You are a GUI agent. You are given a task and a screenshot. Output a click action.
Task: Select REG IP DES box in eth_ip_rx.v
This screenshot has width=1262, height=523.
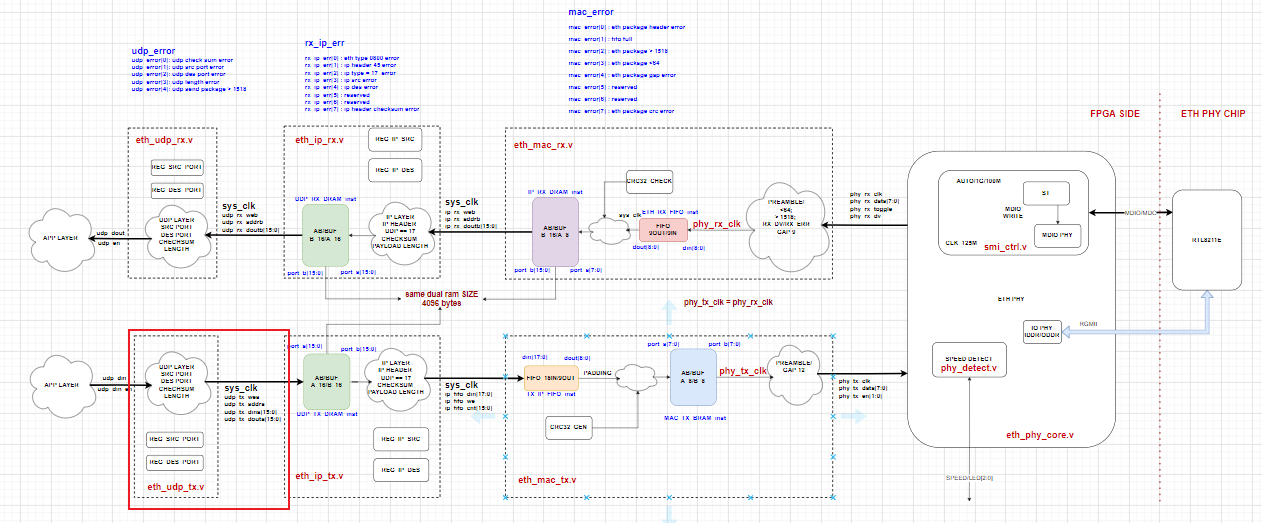[395, 169]
